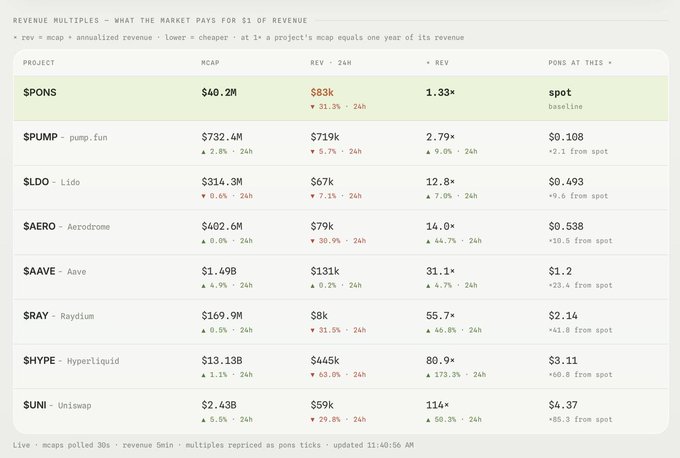Sort by REV 24H column header
680x458 pixels.
click(x=331, y=63)
